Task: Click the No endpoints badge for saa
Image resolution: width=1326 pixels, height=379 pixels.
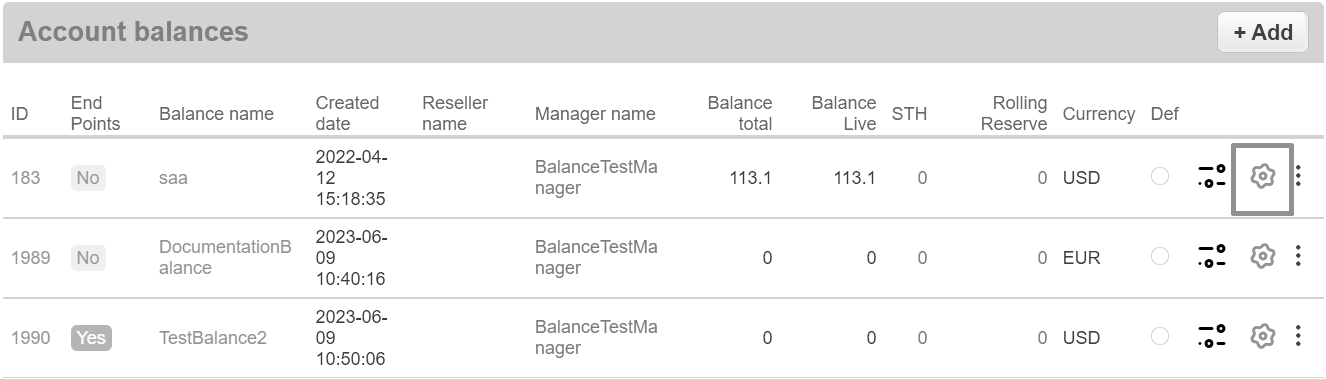Action: [88, 178]
